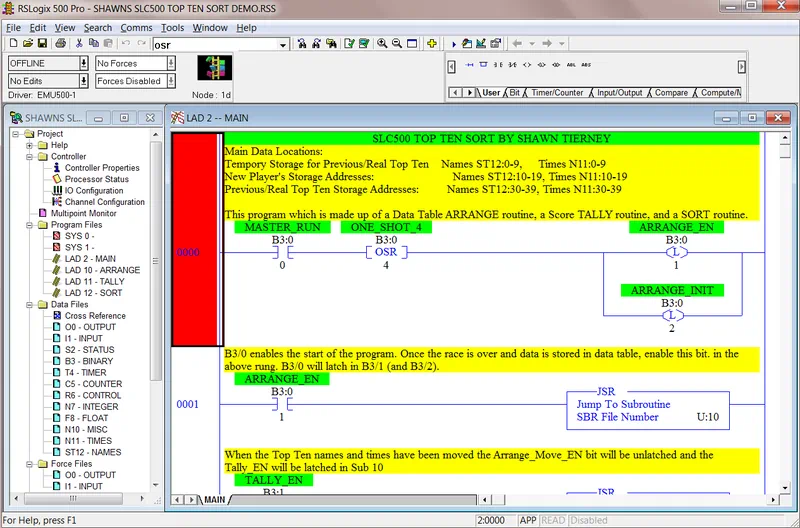
Task: Zoom in on the ladder view
Action: pyautogui.click(x=382, y=44)
